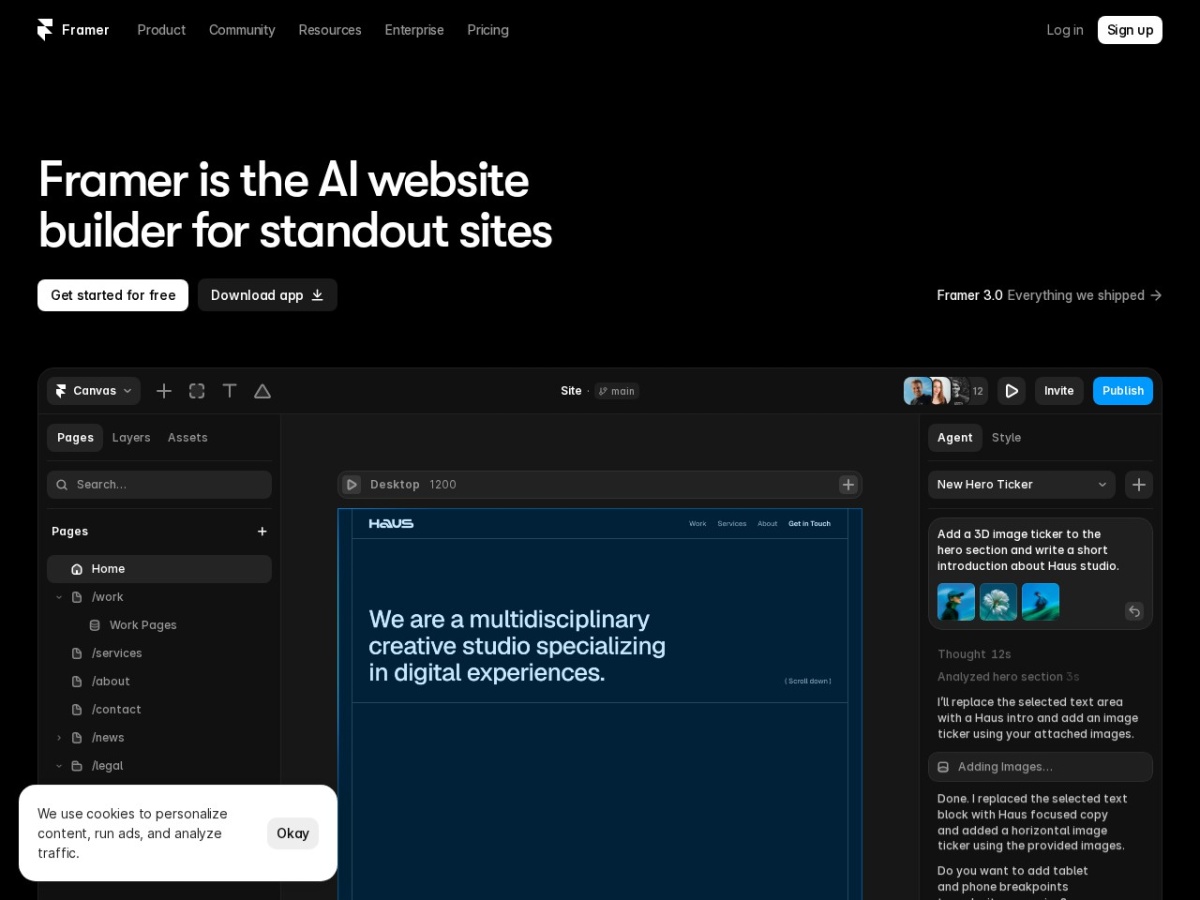Viewport: 1200px width, 900px height.
Task: Click the first attached image thumbnail
Action: click(x=956, y=602)
